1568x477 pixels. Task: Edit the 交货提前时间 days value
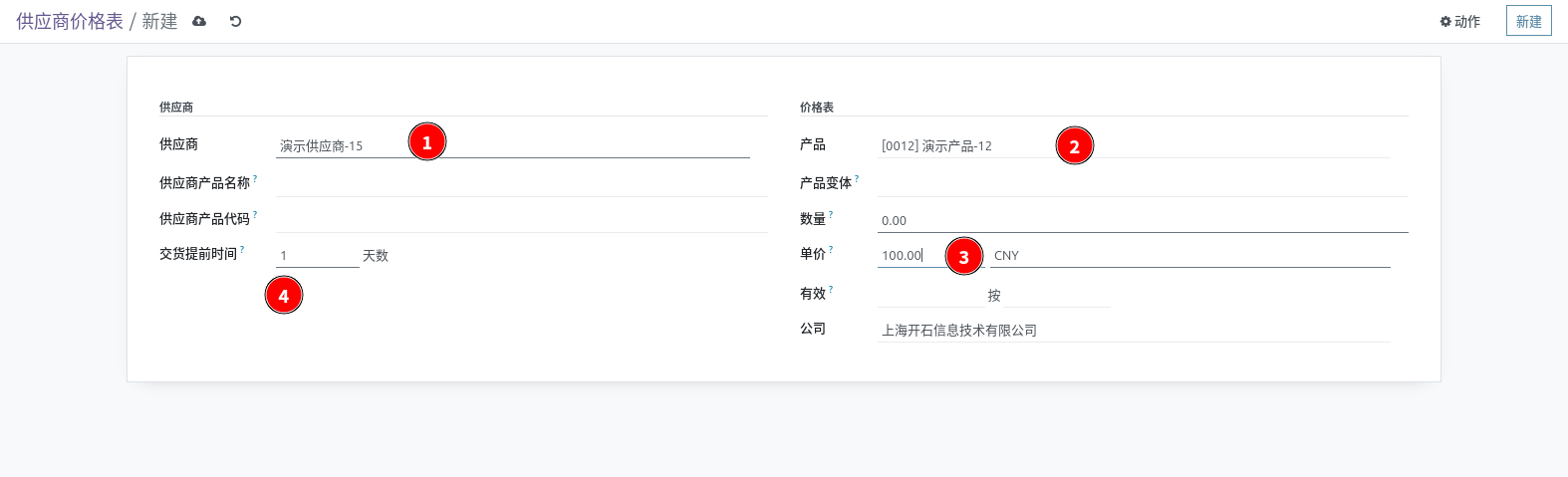(317, 255)
